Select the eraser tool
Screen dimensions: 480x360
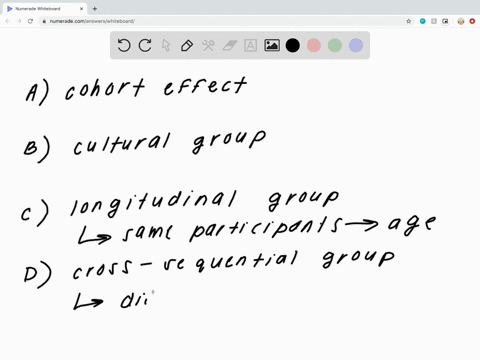tap(229, 45)
